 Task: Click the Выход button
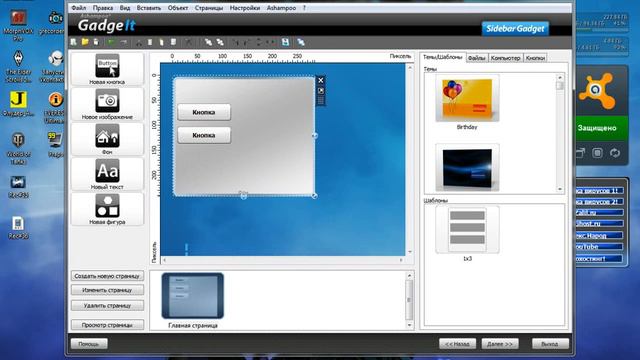coord(550,344)
